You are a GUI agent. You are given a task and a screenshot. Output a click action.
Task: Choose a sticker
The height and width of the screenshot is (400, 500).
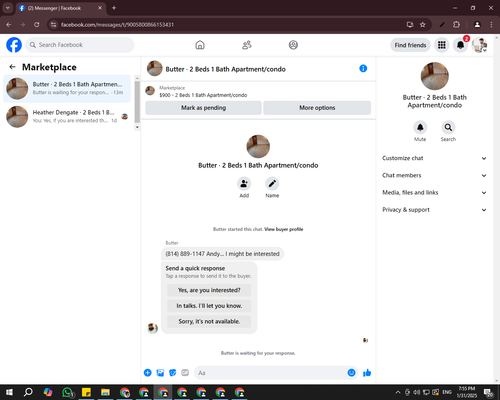(173, 373)
